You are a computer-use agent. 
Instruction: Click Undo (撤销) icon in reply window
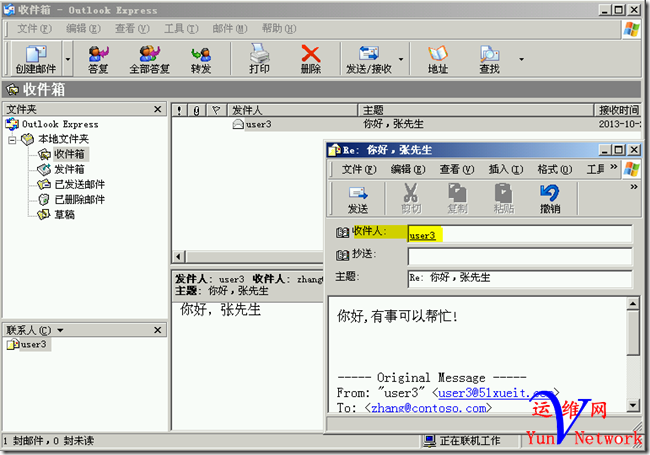550,199
